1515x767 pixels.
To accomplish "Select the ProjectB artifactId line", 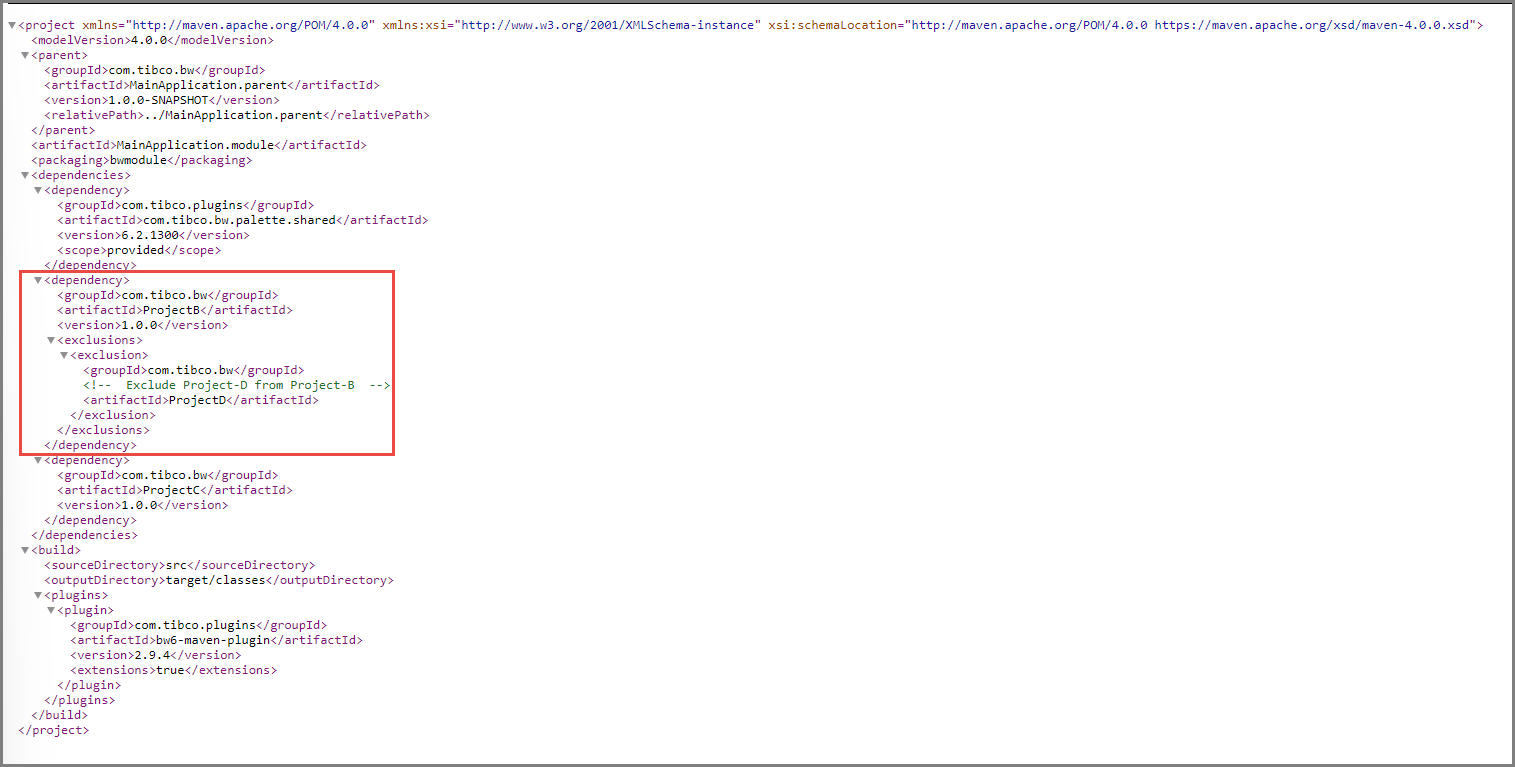I will 175,310.
